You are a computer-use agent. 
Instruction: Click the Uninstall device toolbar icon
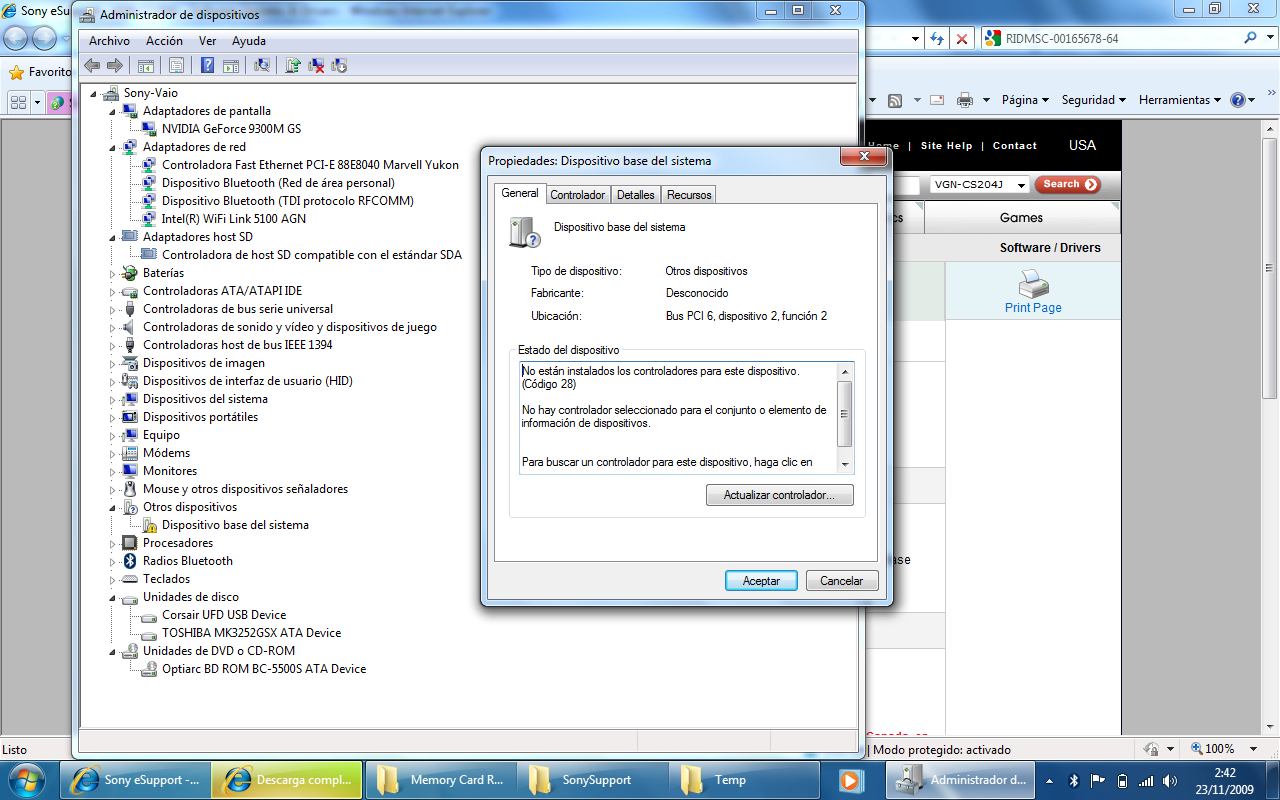[316, 66]
